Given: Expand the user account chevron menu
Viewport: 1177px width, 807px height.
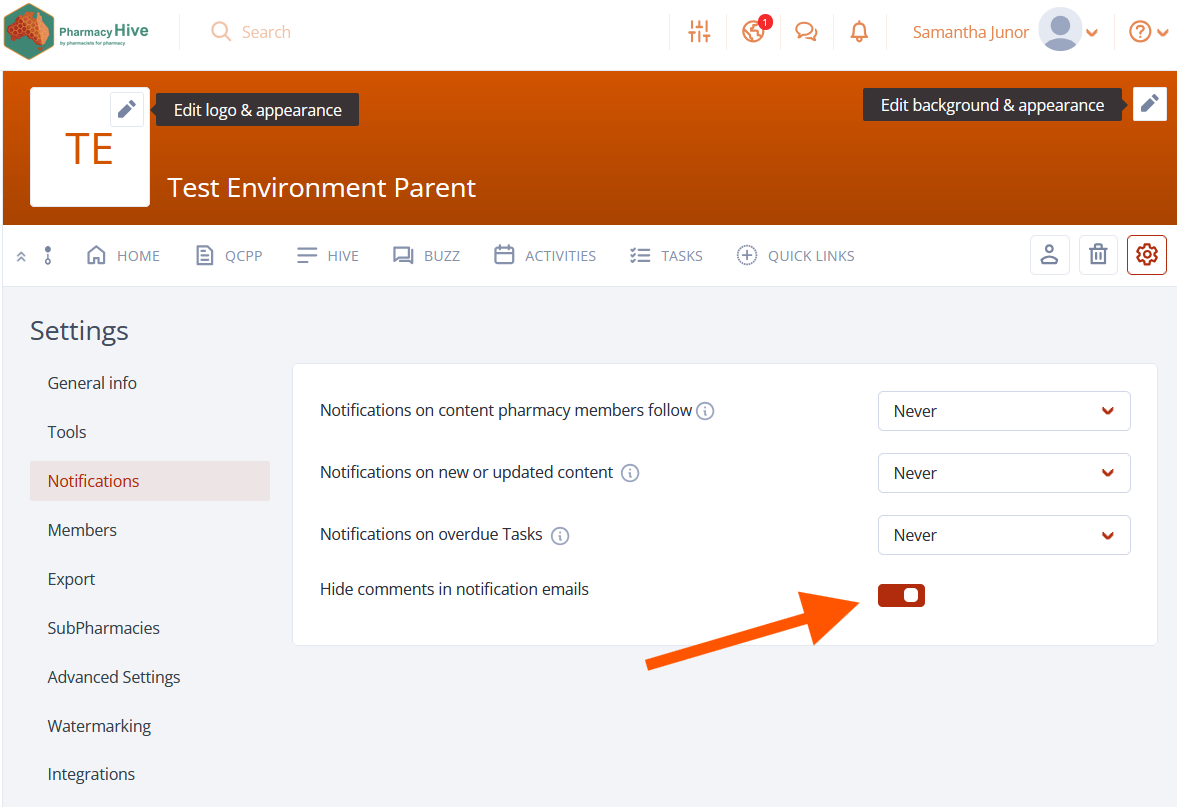Looking at the screenshot, I should click(x=1092, y=32).
